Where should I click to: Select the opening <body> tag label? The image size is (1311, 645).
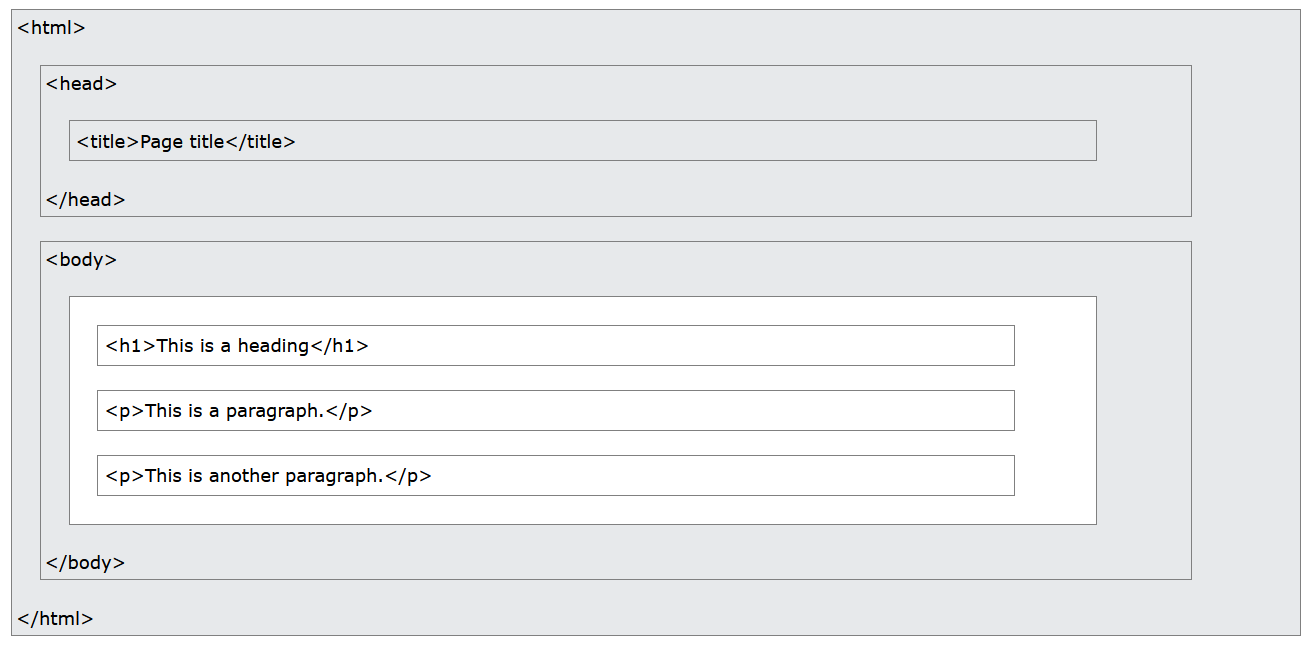click(81, 260)
